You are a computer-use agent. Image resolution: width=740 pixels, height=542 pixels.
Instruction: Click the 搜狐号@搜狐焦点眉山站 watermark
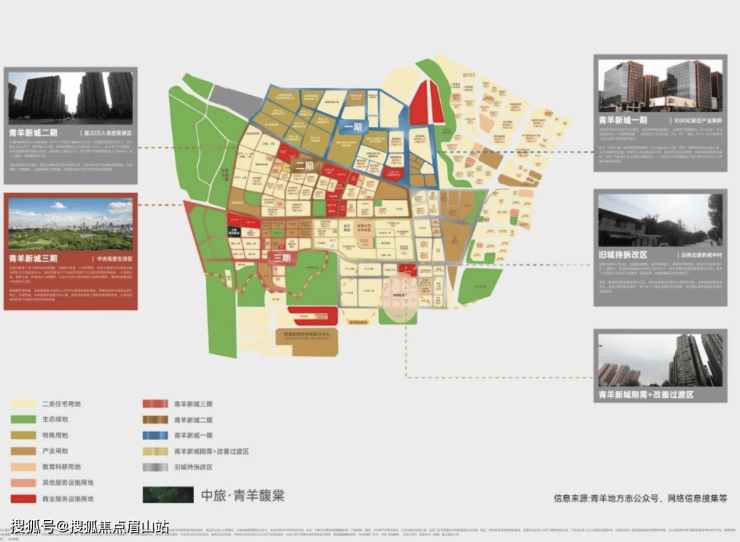click(90, 526)
